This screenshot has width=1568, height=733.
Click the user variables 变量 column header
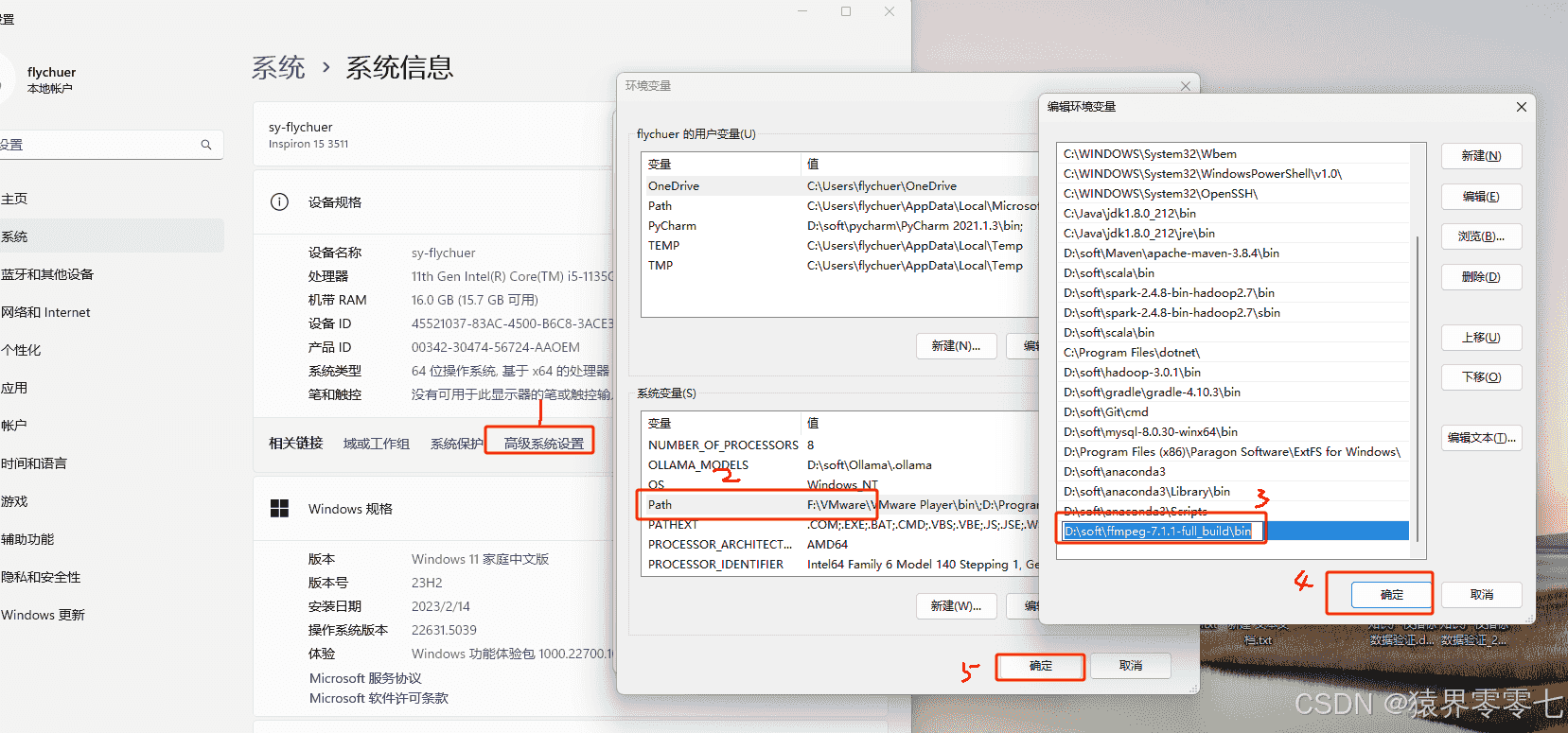[721, 165]
